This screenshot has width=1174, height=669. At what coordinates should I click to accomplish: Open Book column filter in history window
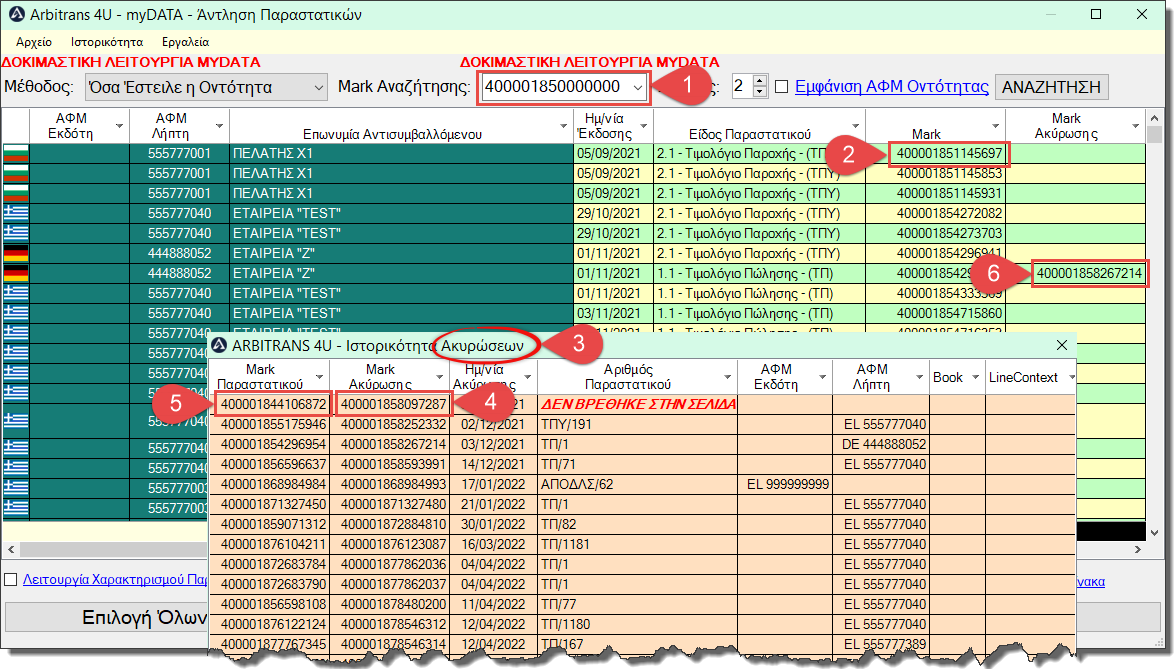point(976,377)
